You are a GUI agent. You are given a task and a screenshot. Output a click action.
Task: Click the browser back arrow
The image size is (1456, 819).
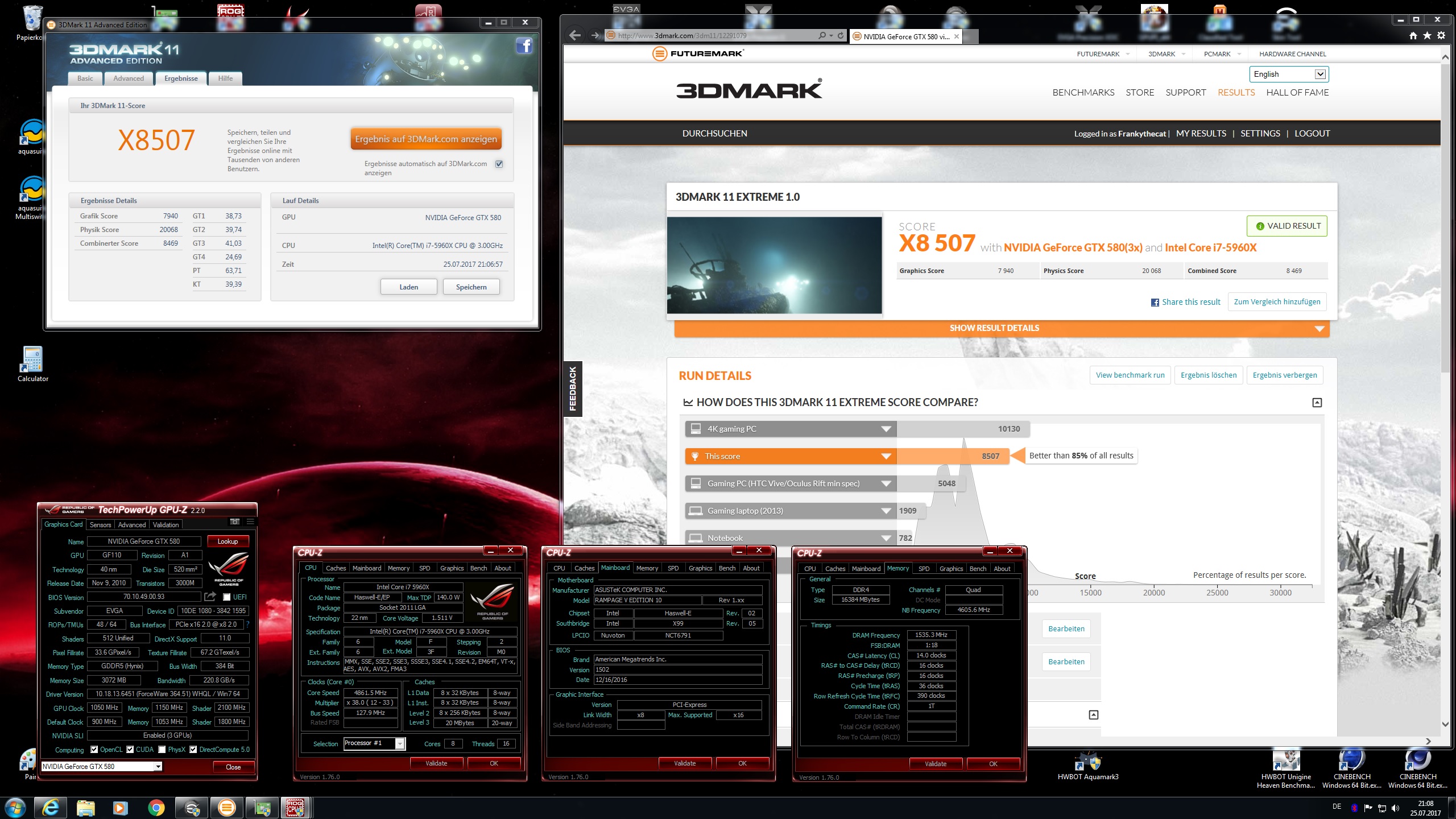[575, 35]
